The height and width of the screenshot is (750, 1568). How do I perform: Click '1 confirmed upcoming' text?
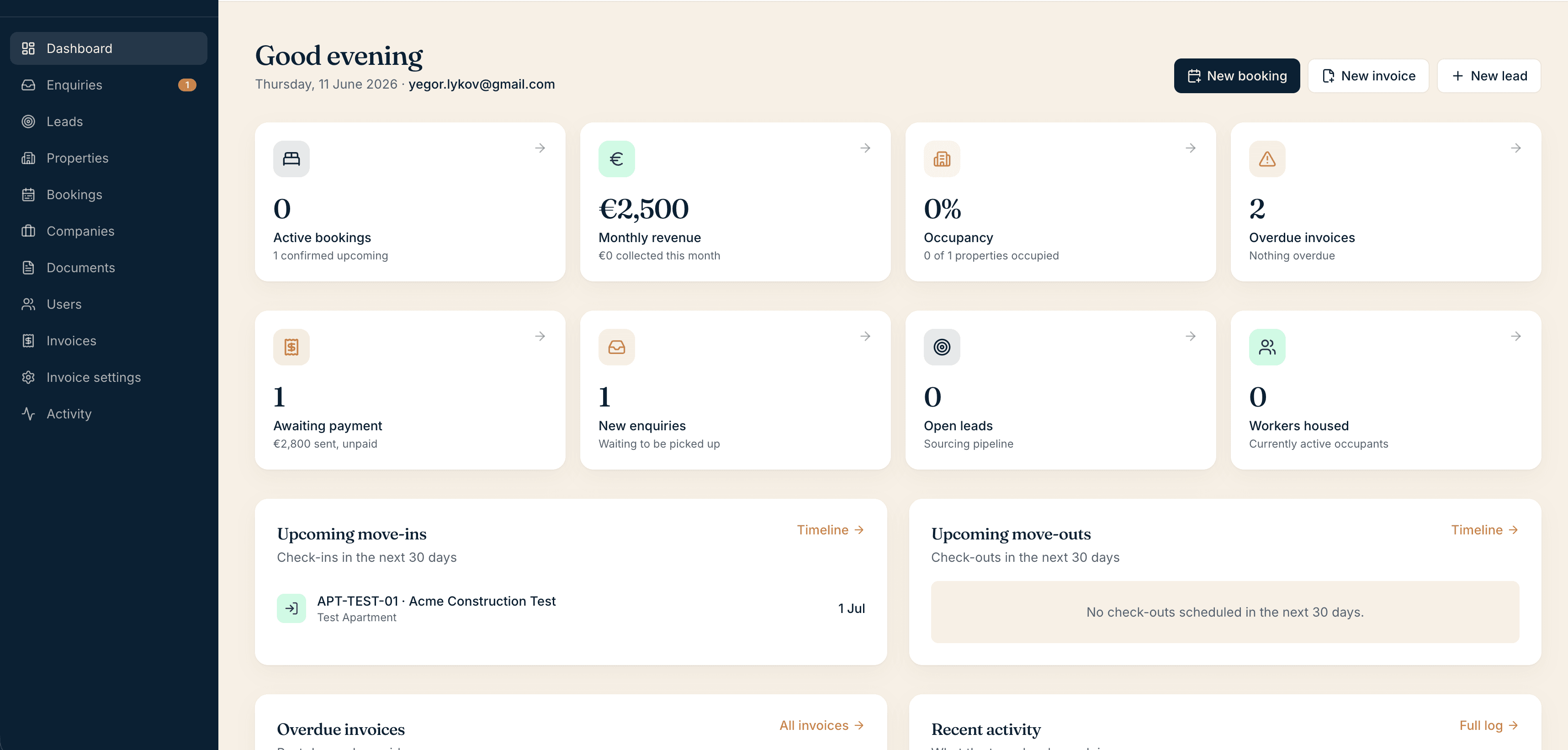pos(330,256)
